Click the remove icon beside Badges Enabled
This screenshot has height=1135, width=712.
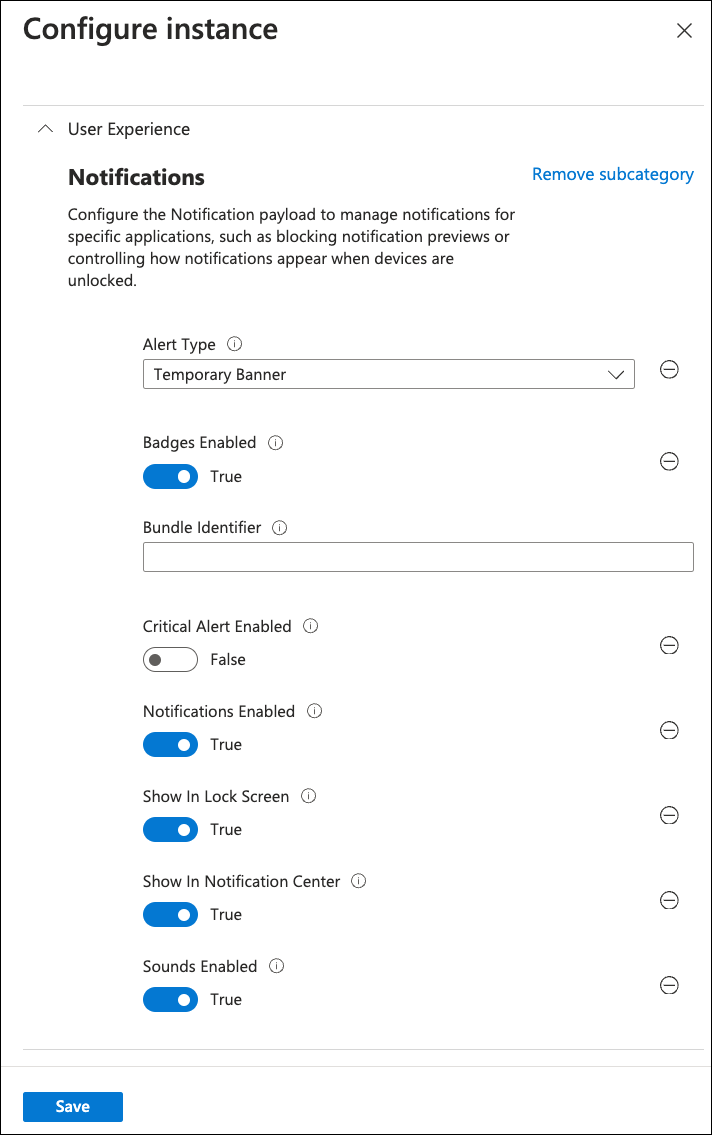(669, 461)
